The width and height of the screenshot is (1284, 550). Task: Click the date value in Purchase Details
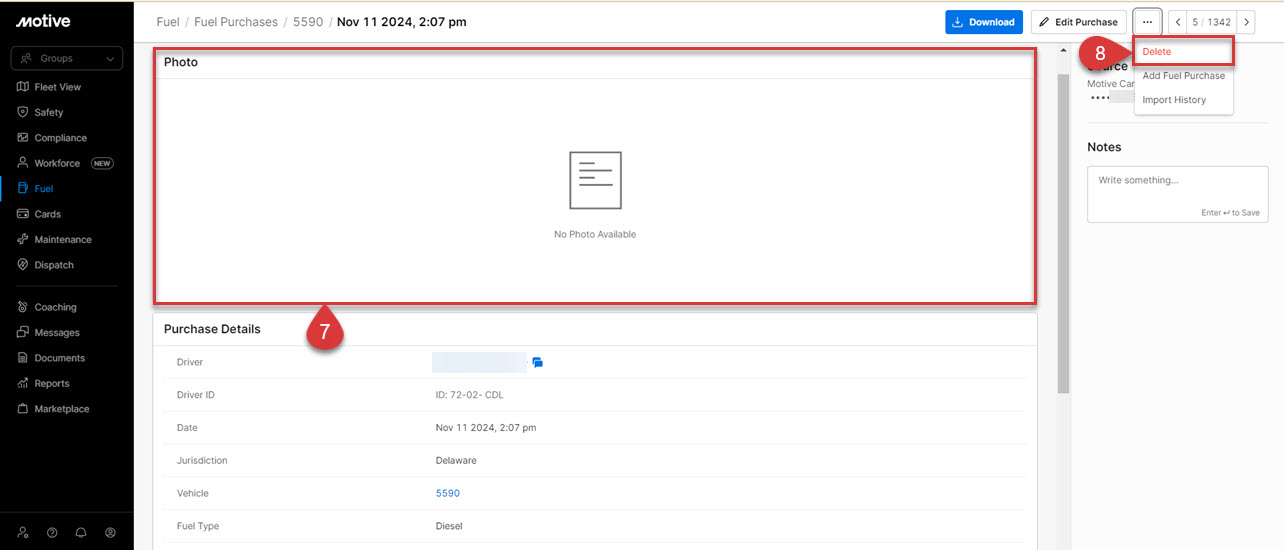tap(486, 428)
